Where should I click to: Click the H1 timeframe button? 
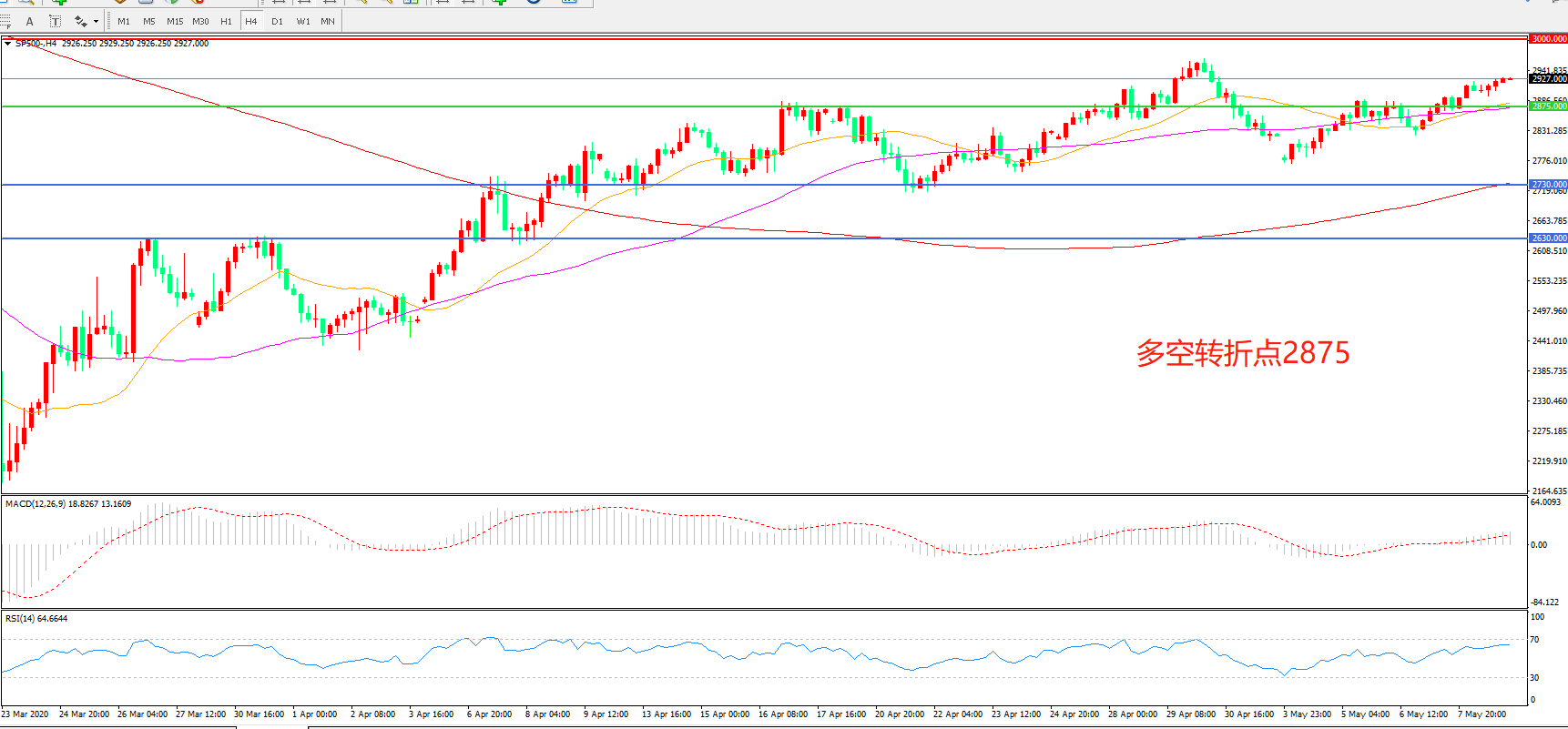[226, 21]
